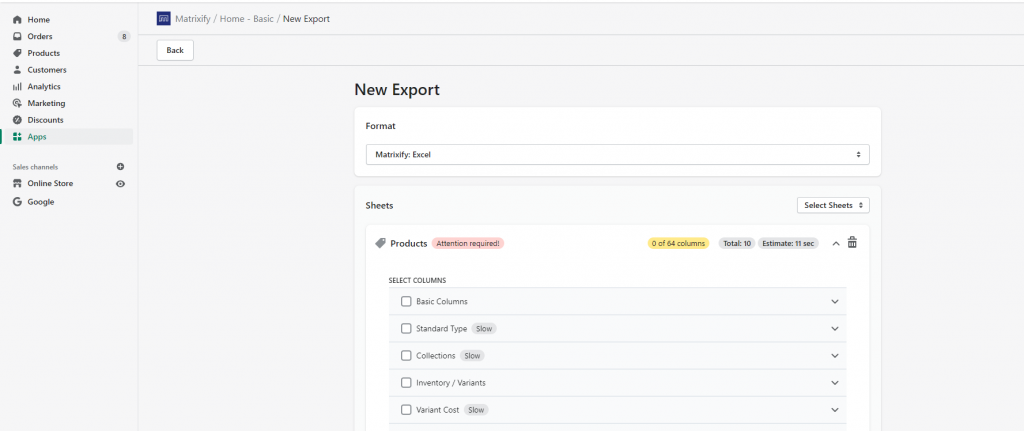
Task: Click the Marketing target icon
Action: 18,103
